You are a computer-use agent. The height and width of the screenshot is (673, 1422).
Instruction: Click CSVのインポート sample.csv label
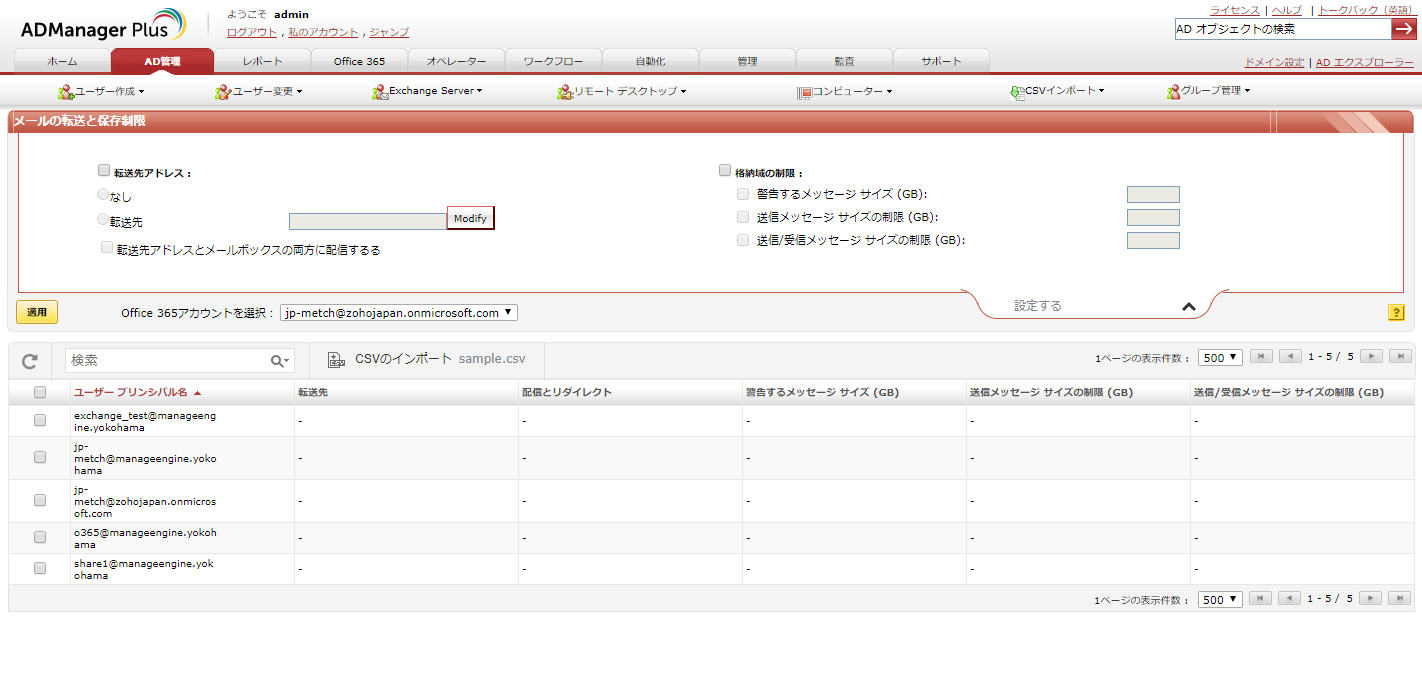pos(440,359)
